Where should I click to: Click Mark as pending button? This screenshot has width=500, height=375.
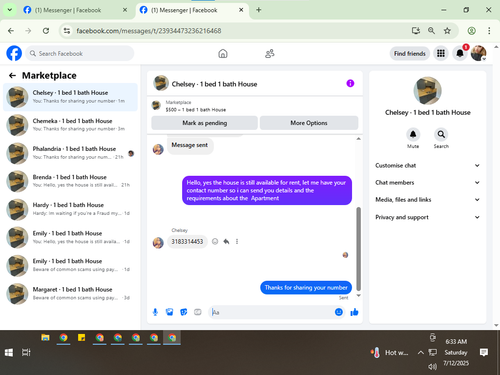pos(204,123)
